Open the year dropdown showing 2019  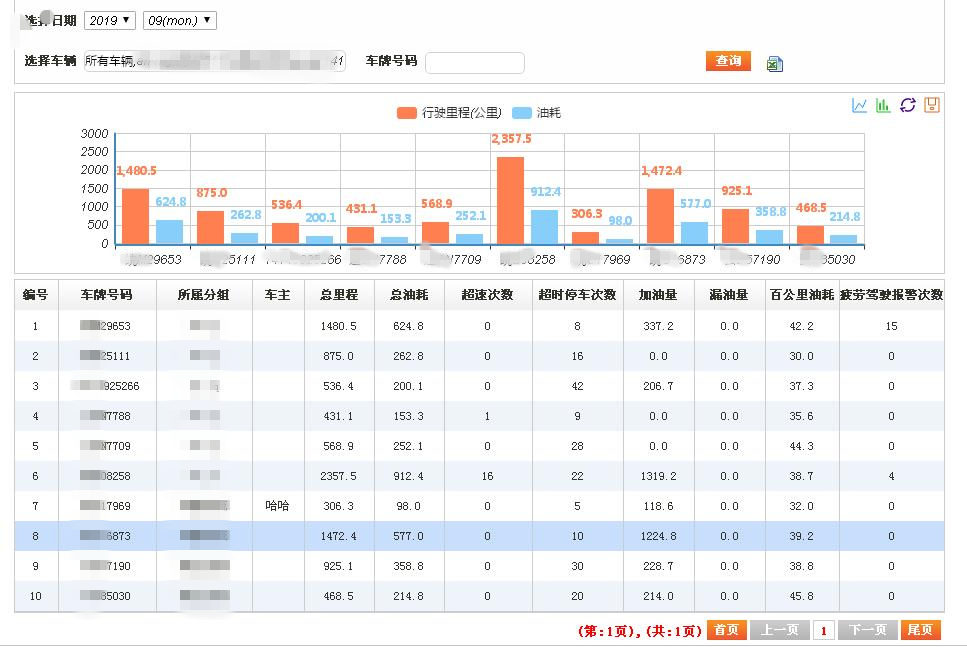tap(110, 20)
